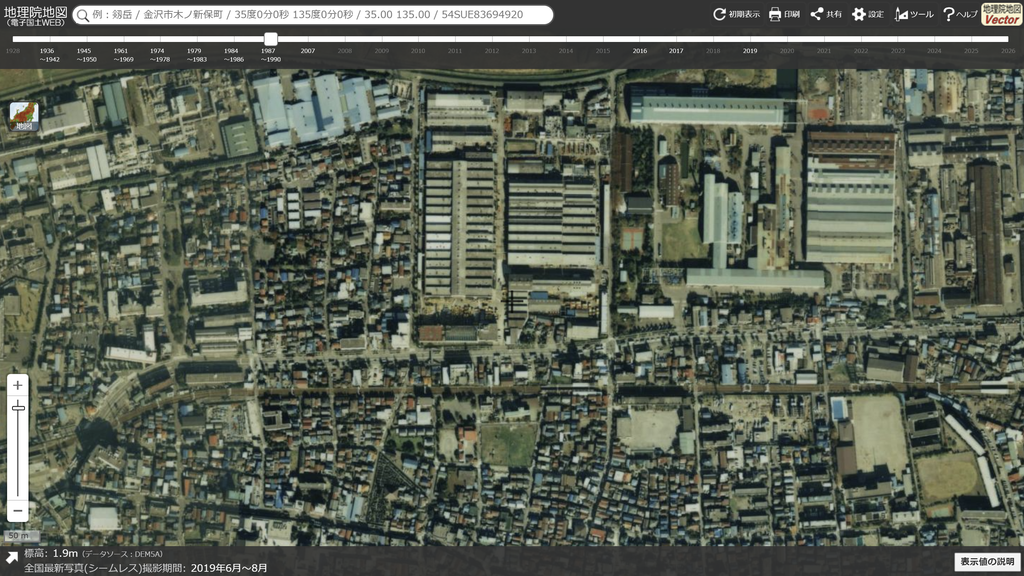Screen dimensions: 1024x576
Task: Click the search magnifier icon
Action: click(83, 15)
